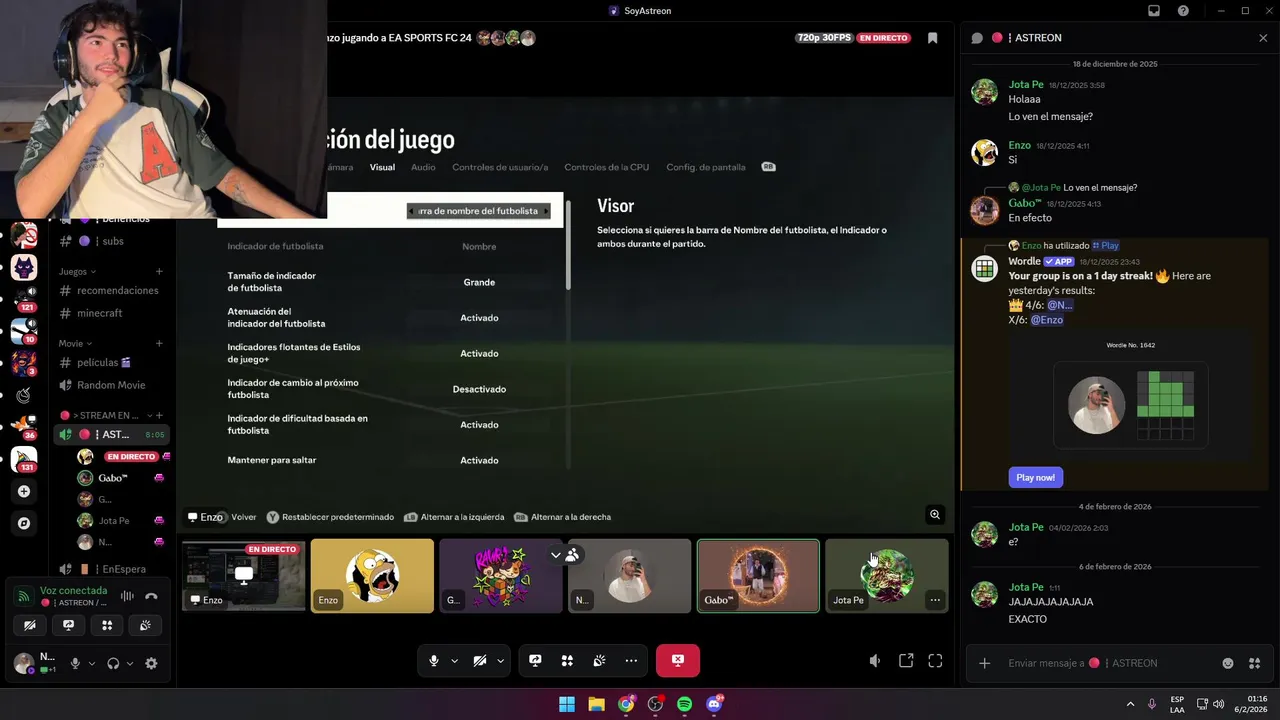Select Enzo's Homer avatar participant tile
The image size is (1280, 720).
click(x=372, y=575)
